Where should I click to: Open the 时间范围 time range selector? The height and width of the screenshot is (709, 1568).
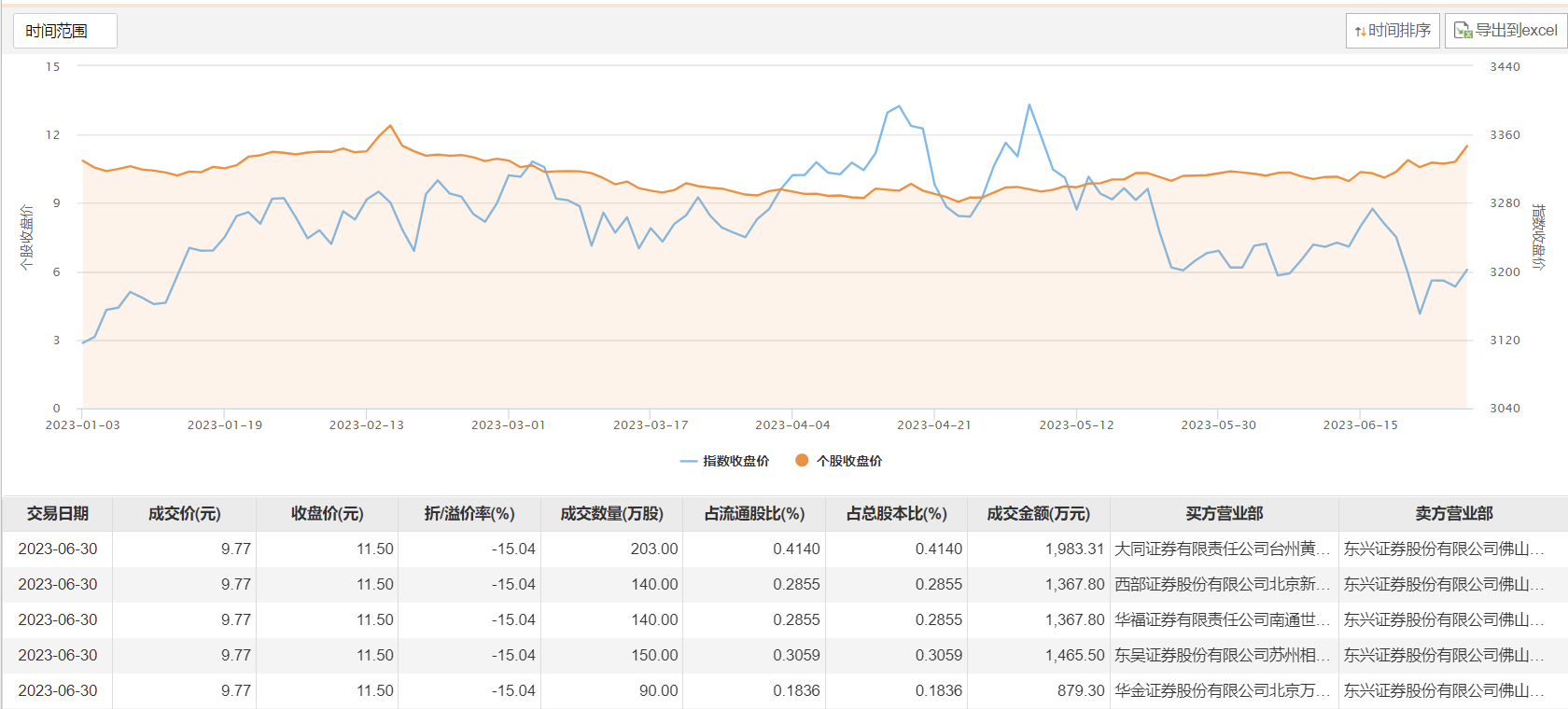click(64, 31)
